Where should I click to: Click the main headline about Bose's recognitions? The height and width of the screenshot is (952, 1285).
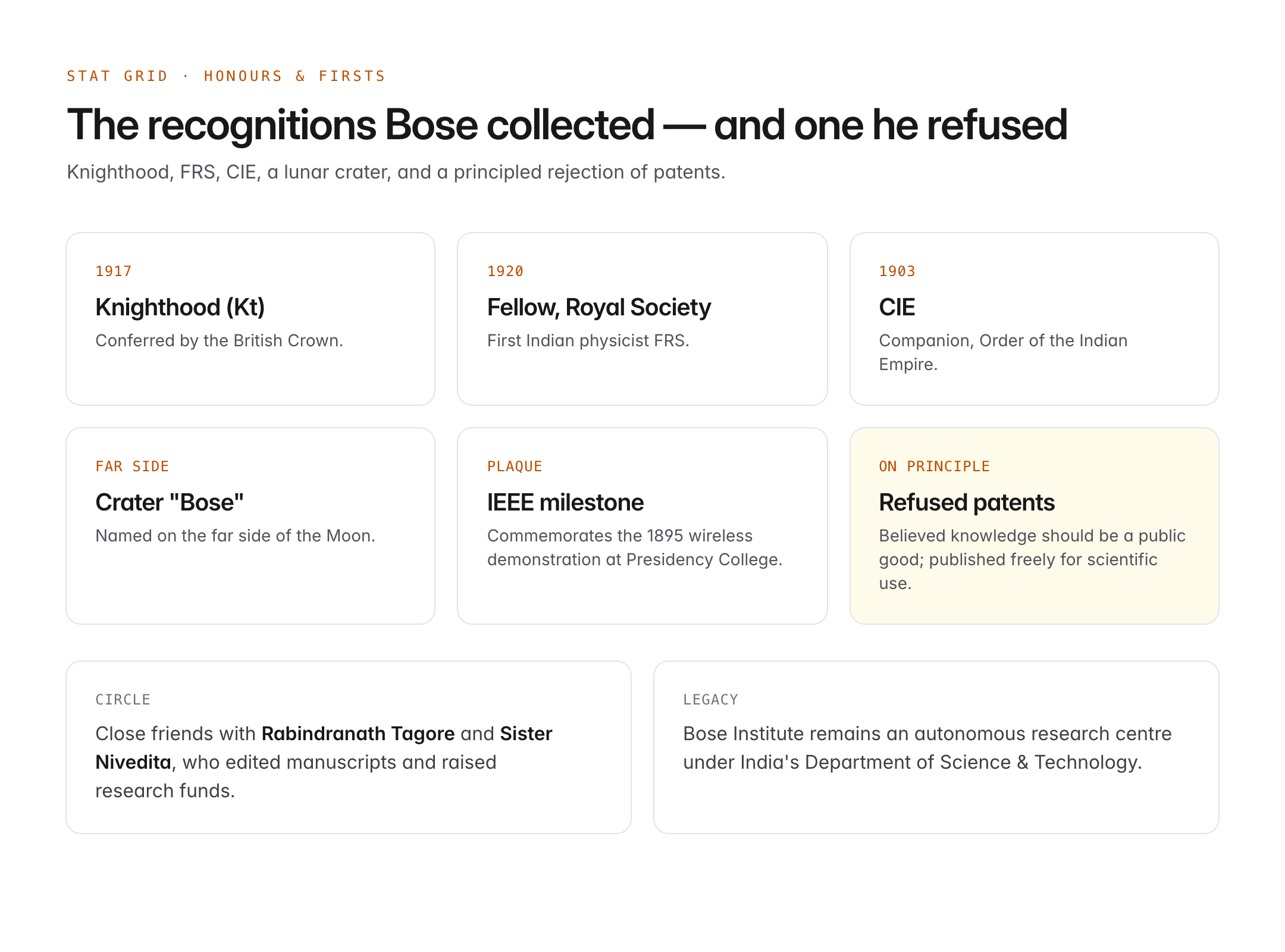[x=567, y=125]
